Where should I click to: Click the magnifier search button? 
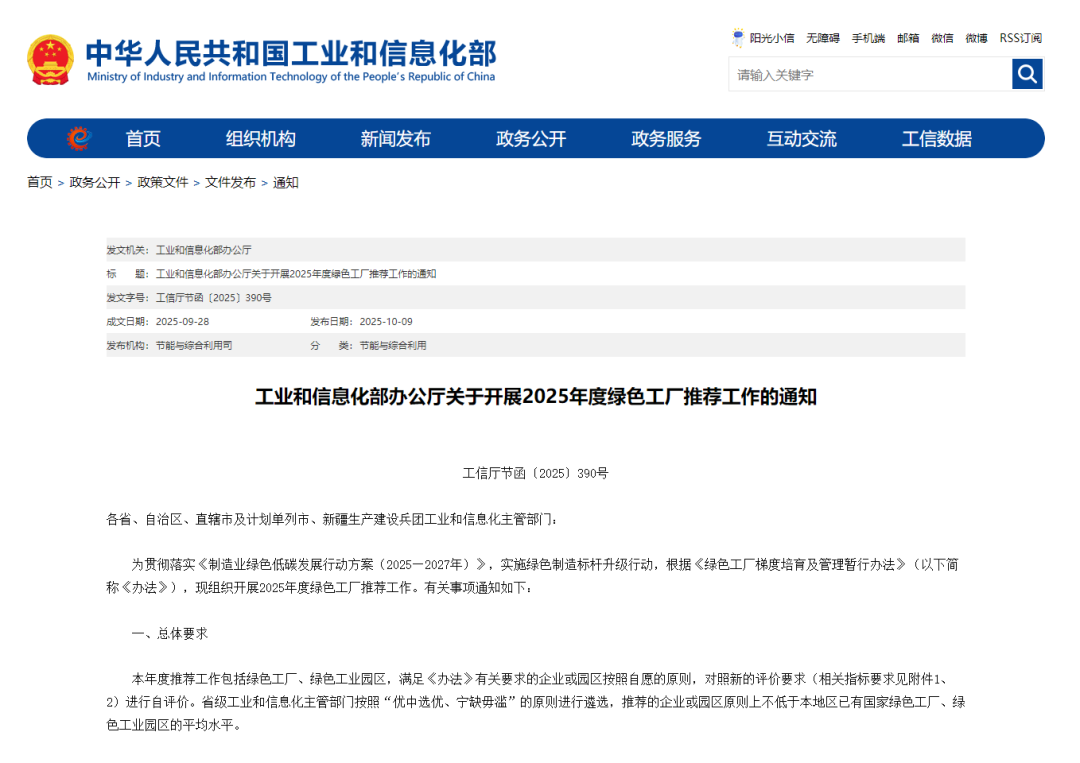[1027, 74]
